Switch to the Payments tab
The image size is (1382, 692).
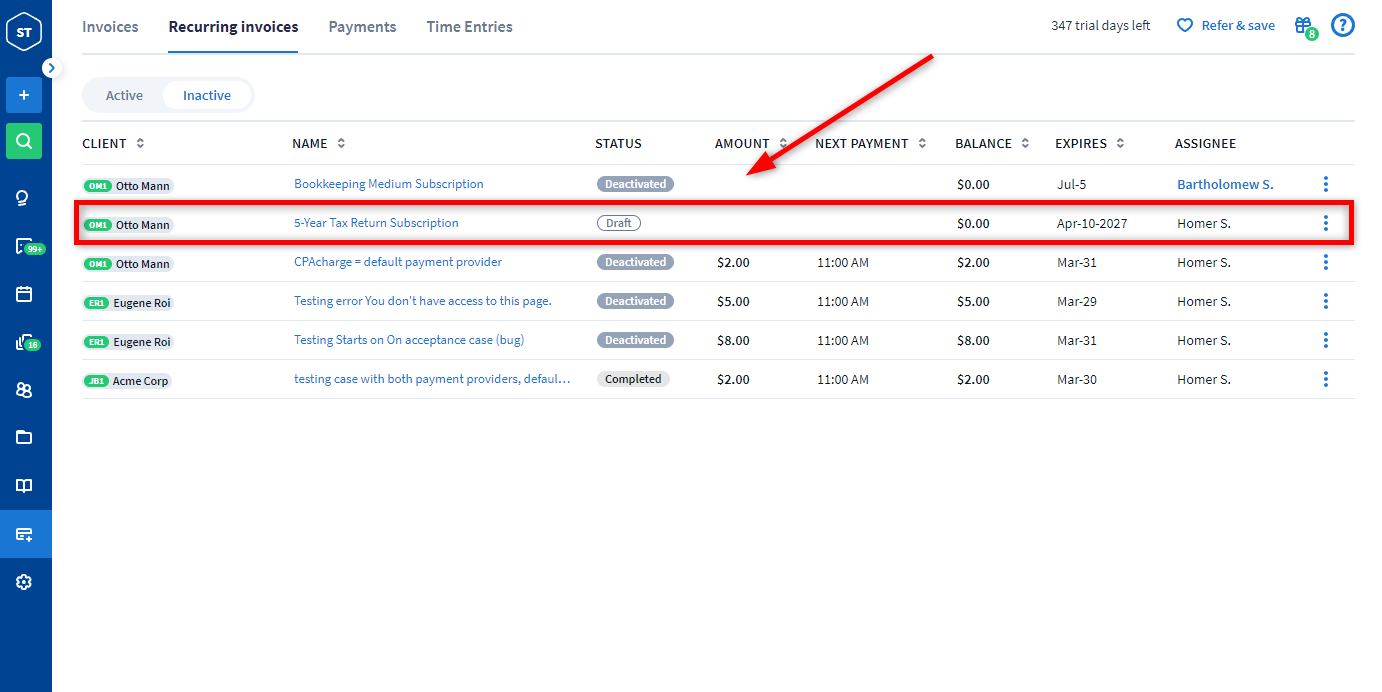[362, 27]
